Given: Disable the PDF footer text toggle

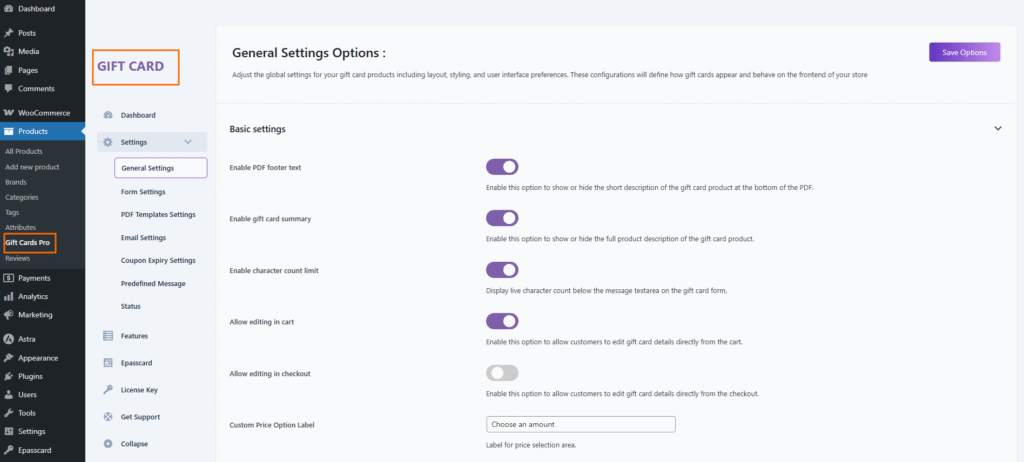Looking at the screenshot, I should click(x=502, y=167).
